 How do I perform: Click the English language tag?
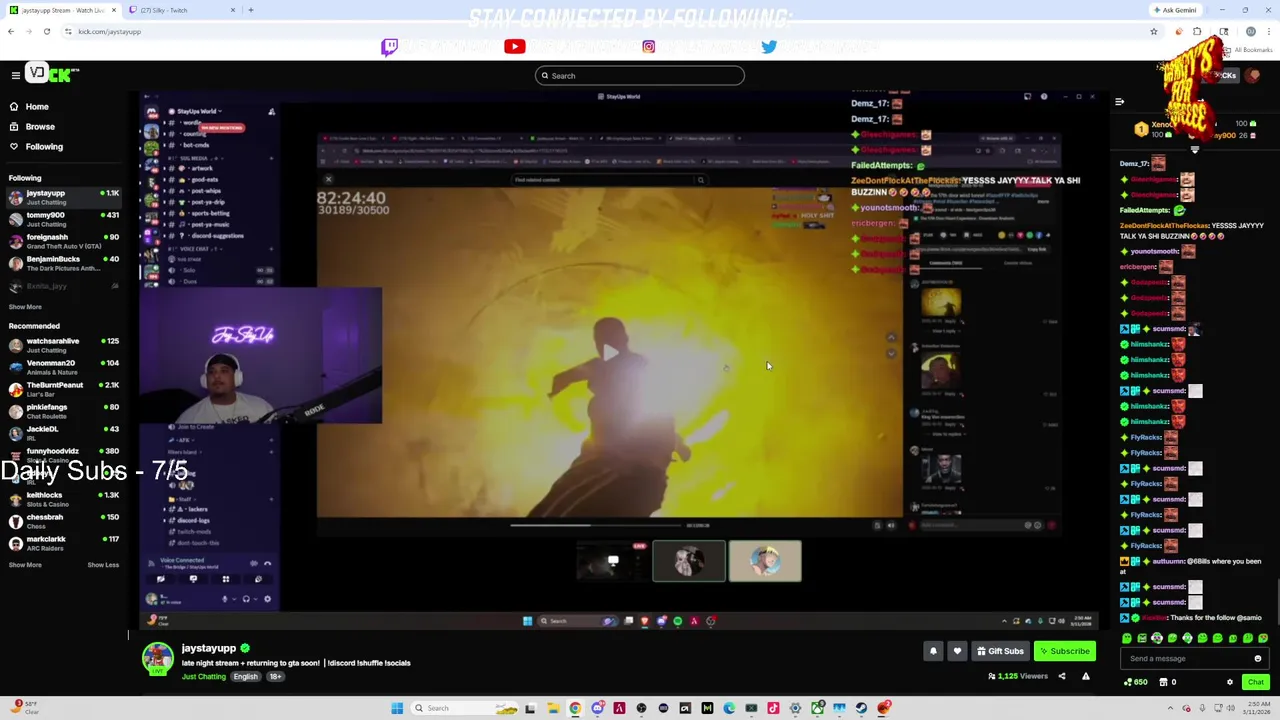[246, 677]
